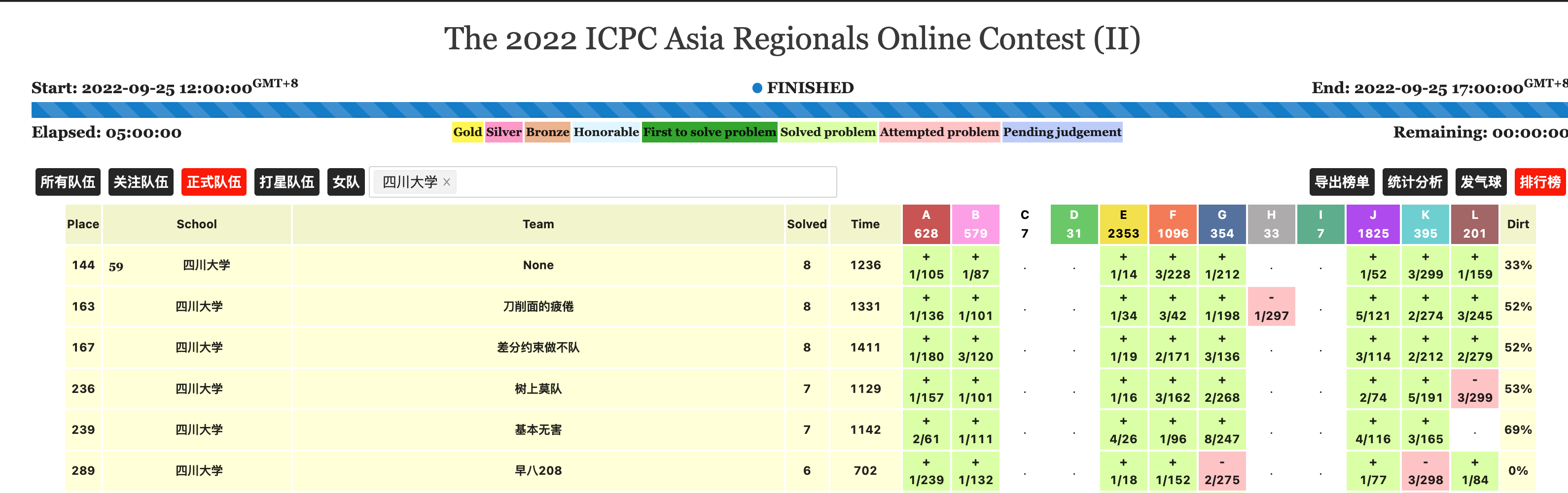Switch to 排行榜 ranking tab
This screenshot has width=1568, height=493.
1540,182
